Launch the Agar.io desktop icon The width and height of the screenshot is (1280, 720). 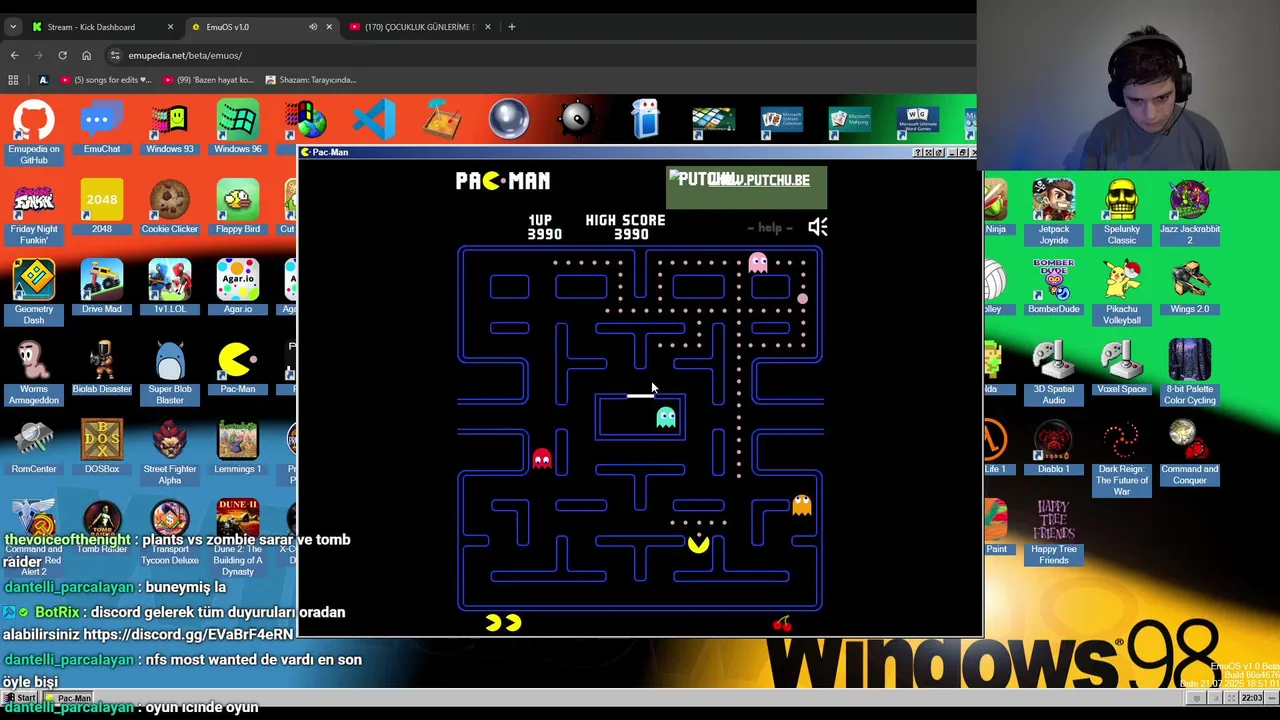tap(238, 288)
